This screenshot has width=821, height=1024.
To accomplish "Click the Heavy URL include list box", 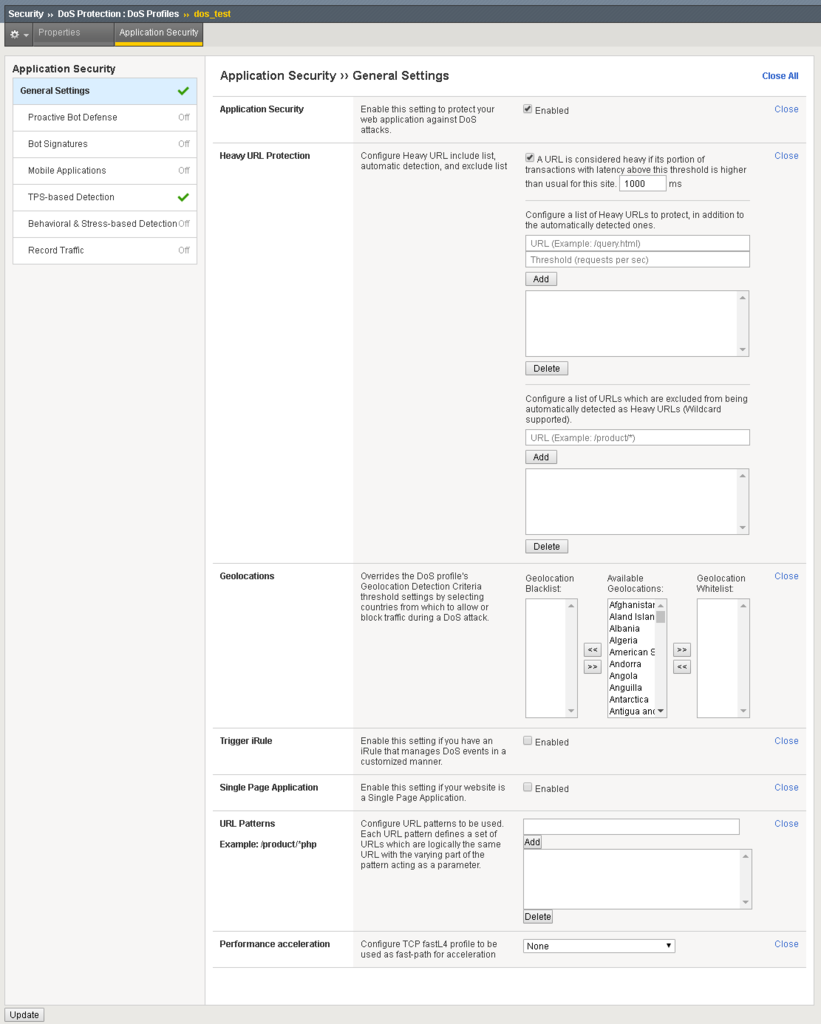I will pos(637,323).
